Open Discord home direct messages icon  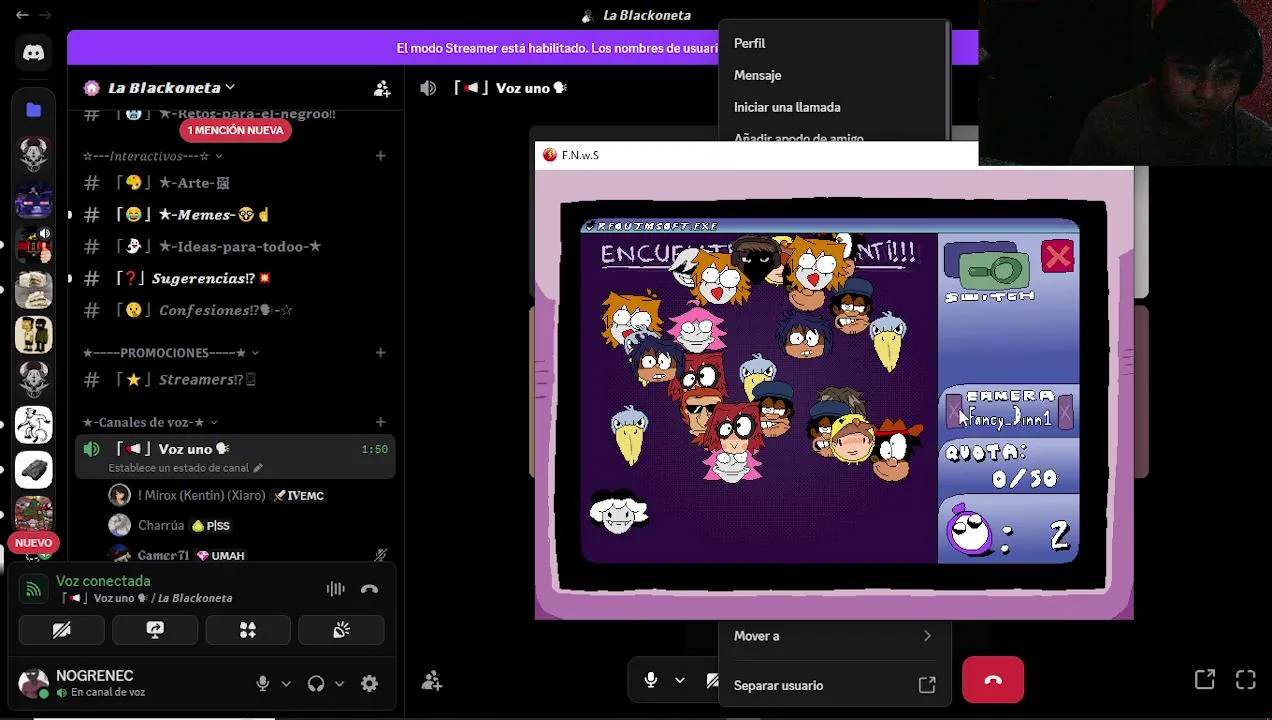(33, 53)
